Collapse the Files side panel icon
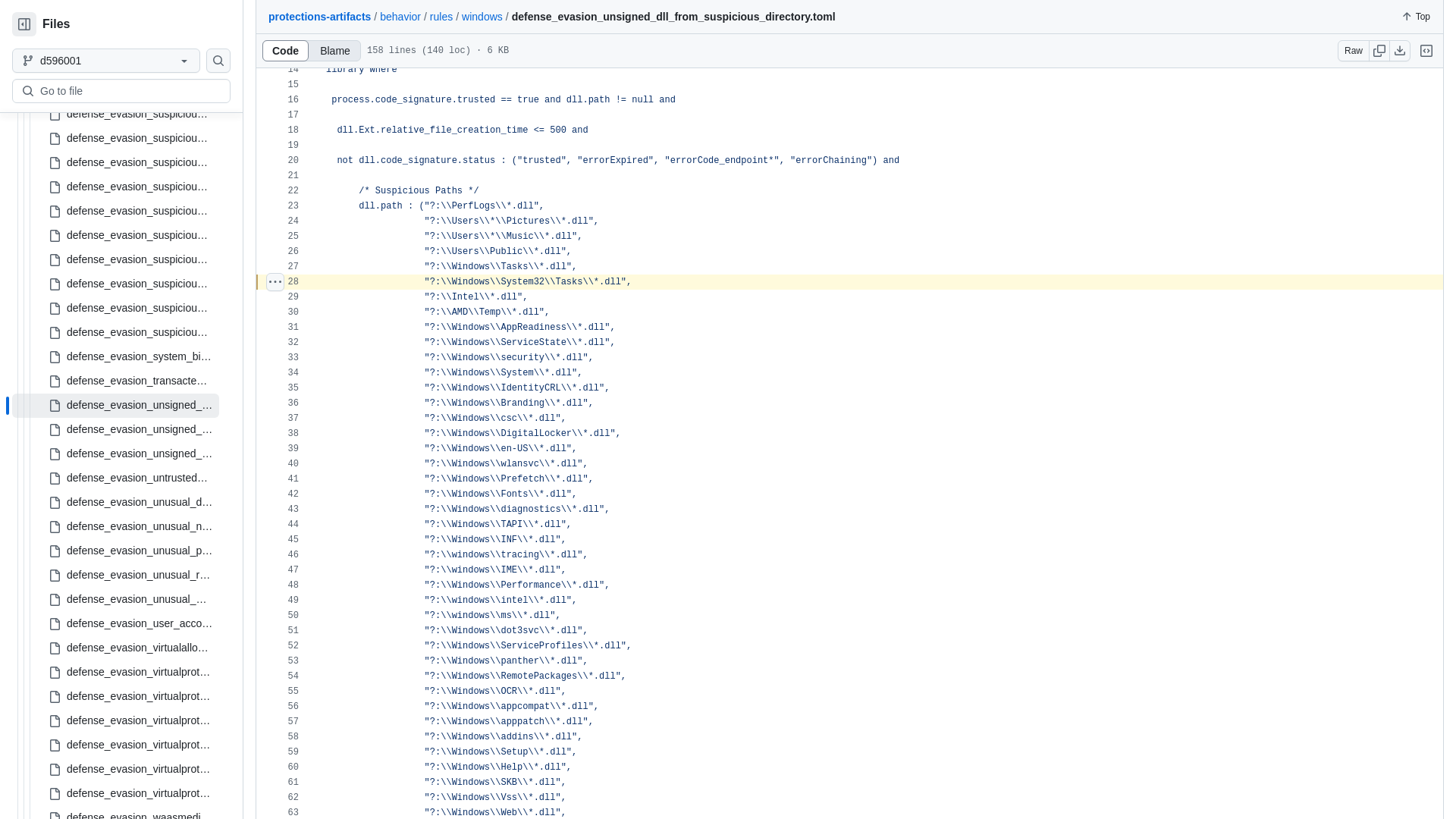Image resolution: width=1456 pixels, height=819 pixels. click(x=24, y=24)
